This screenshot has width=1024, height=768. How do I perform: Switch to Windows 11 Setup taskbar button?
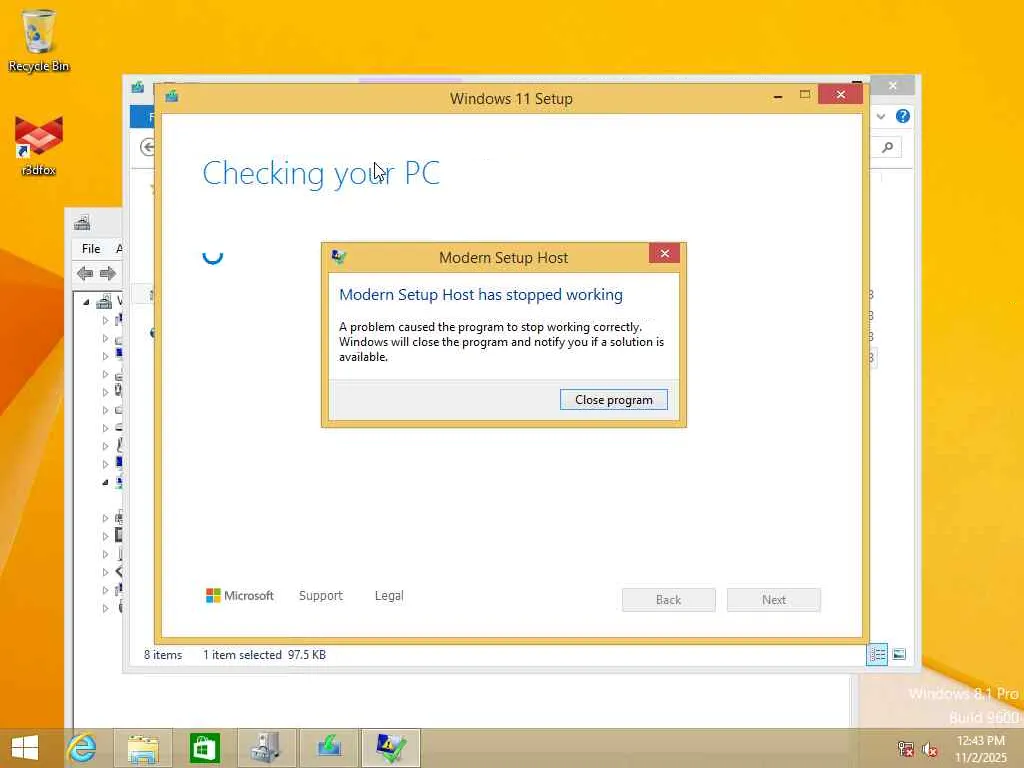coord(328,748)
